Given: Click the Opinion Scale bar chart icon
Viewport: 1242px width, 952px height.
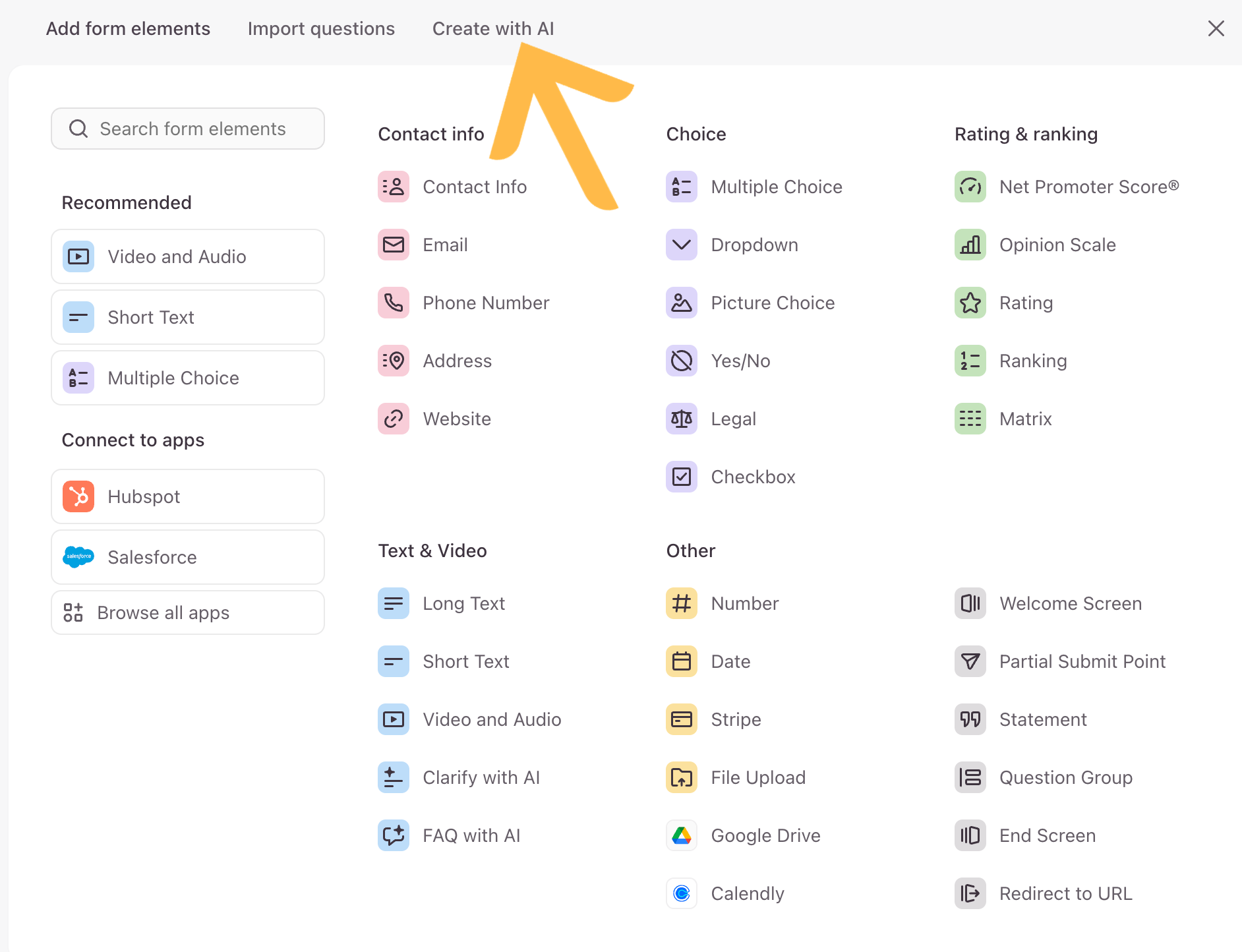Looking at the screenshot, I should (970, 245).
